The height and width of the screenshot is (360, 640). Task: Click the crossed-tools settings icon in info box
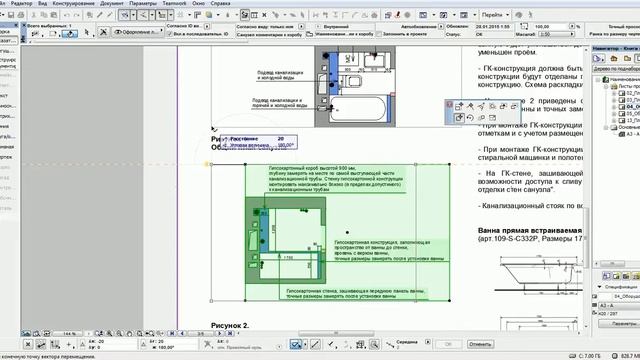pos(103,32)
